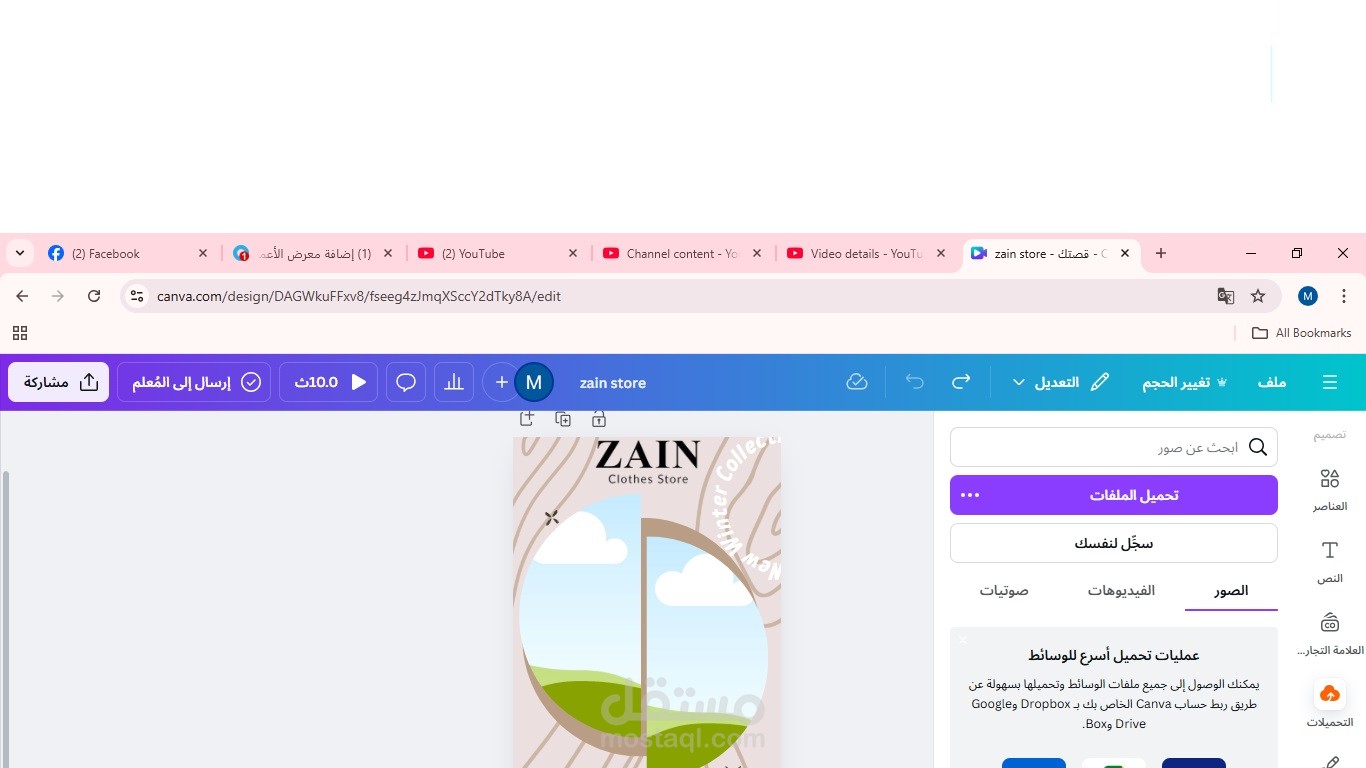Duplicate the page with the copy icon
This screenshot has height=768, width=1366.
563,419
